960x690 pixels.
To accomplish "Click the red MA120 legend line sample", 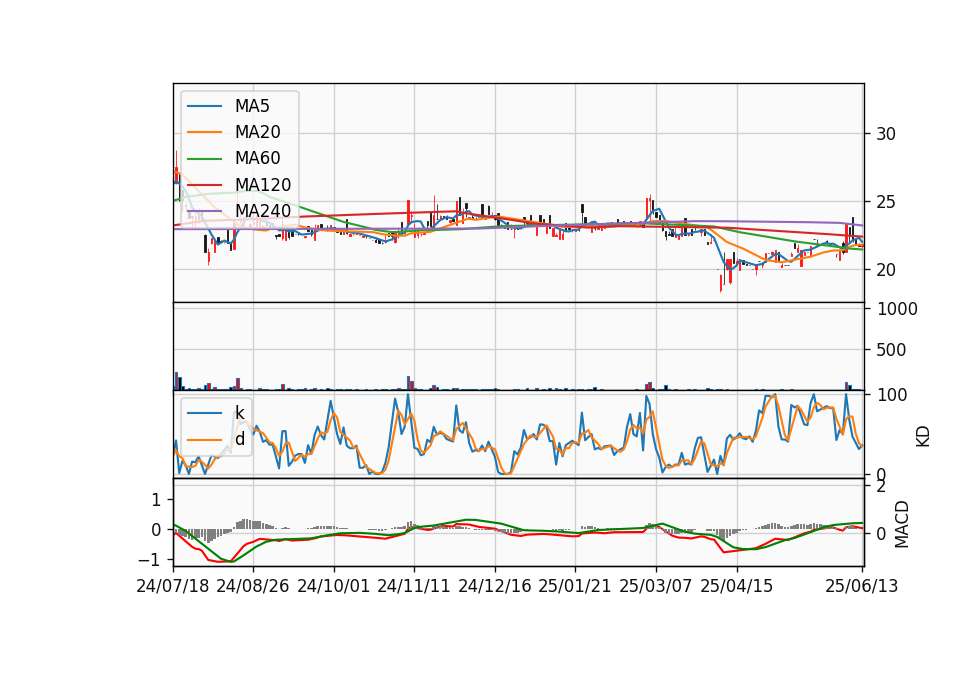I will coord(204,185).
